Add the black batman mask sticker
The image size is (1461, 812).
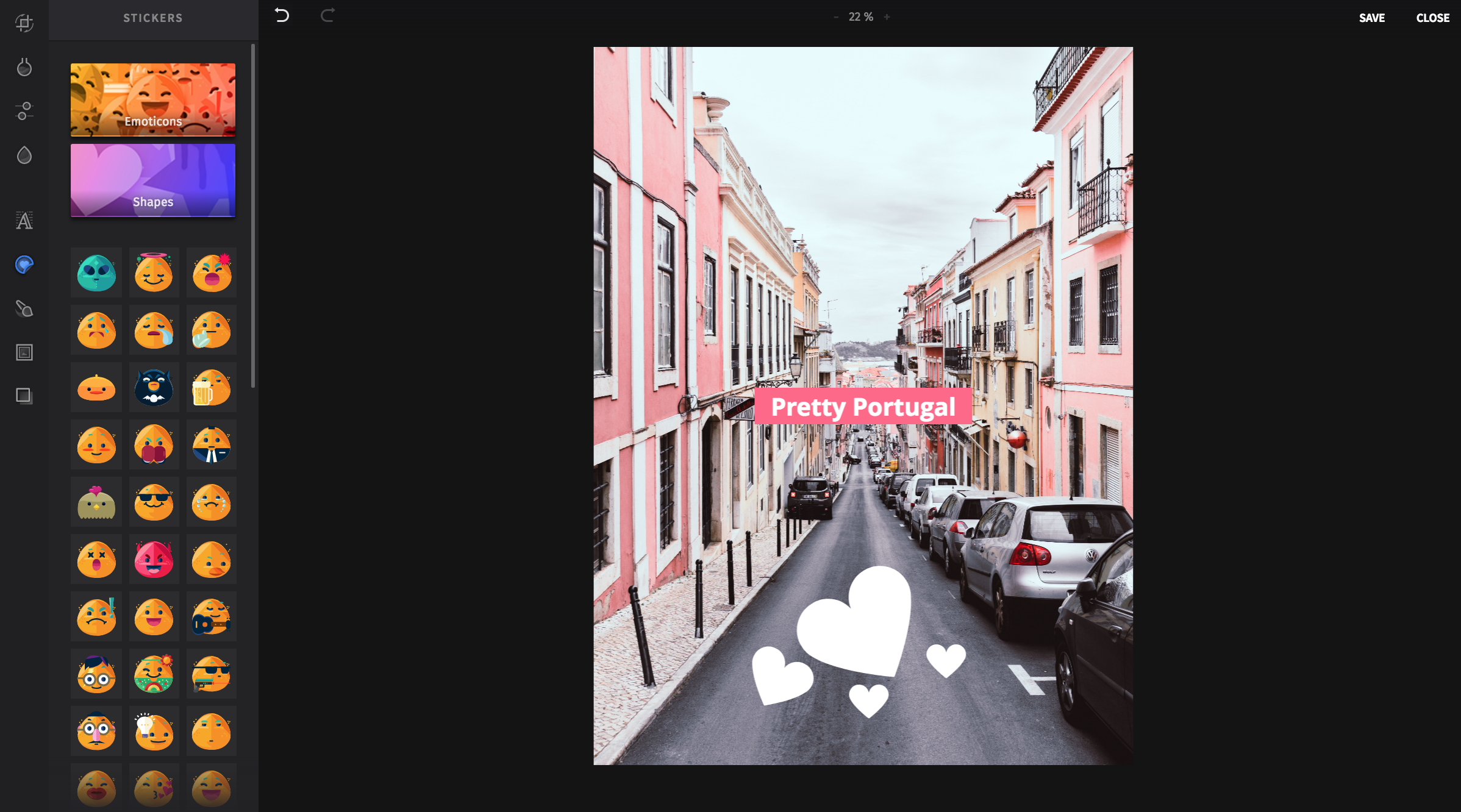(x=154, y=387)
